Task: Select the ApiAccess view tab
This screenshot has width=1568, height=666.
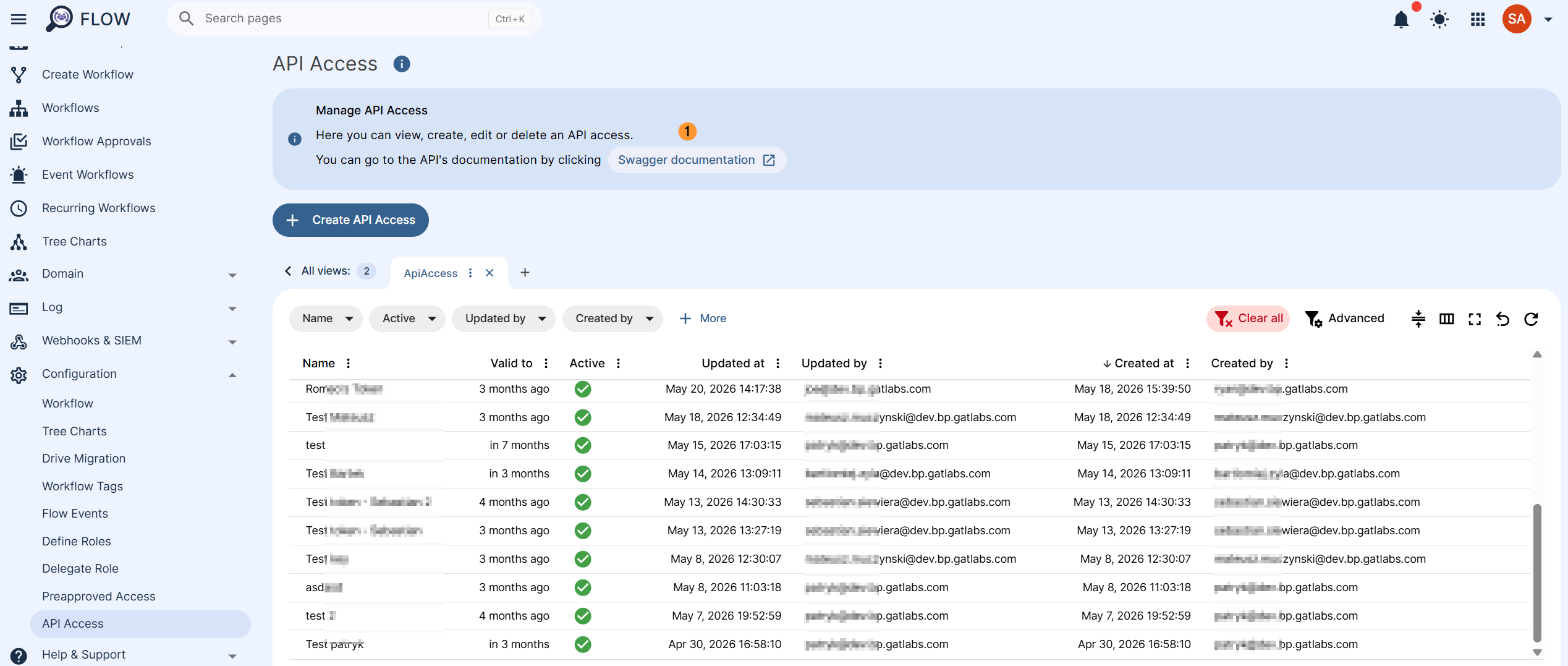Action: pos(430,273)
